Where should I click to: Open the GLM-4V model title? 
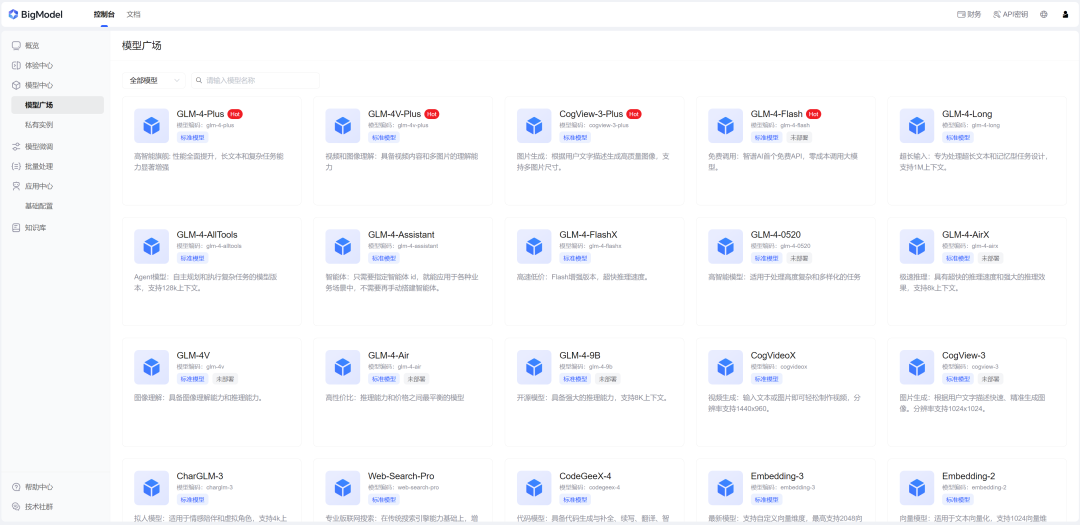click(x=193, y=356)
